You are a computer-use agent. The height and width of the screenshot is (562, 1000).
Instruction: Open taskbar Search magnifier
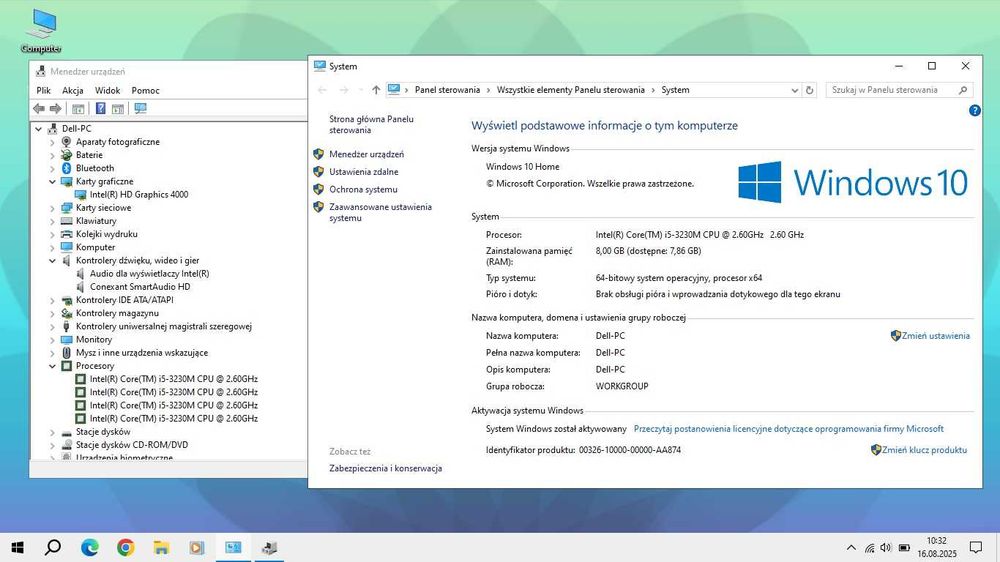pos(54,547)
